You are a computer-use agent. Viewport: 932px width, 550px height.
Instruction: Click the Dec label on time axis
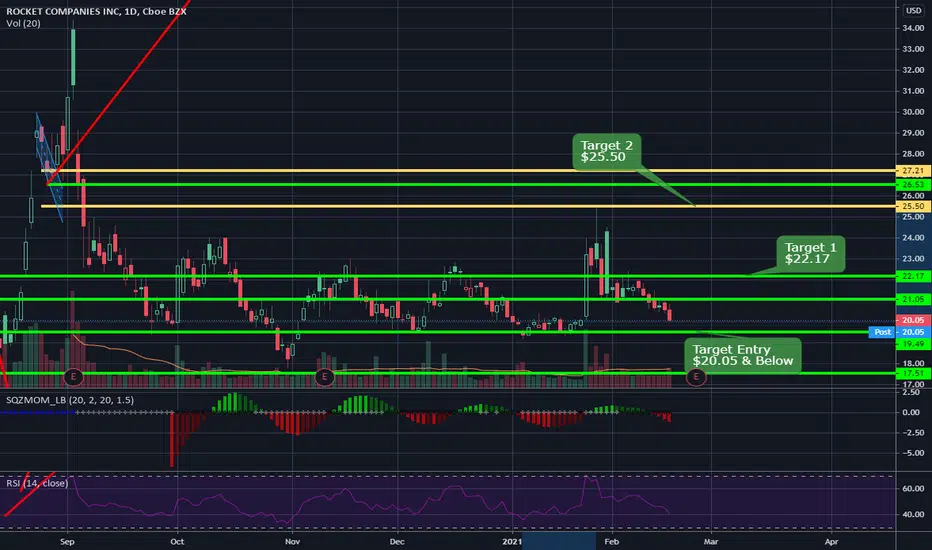[396, 542]
